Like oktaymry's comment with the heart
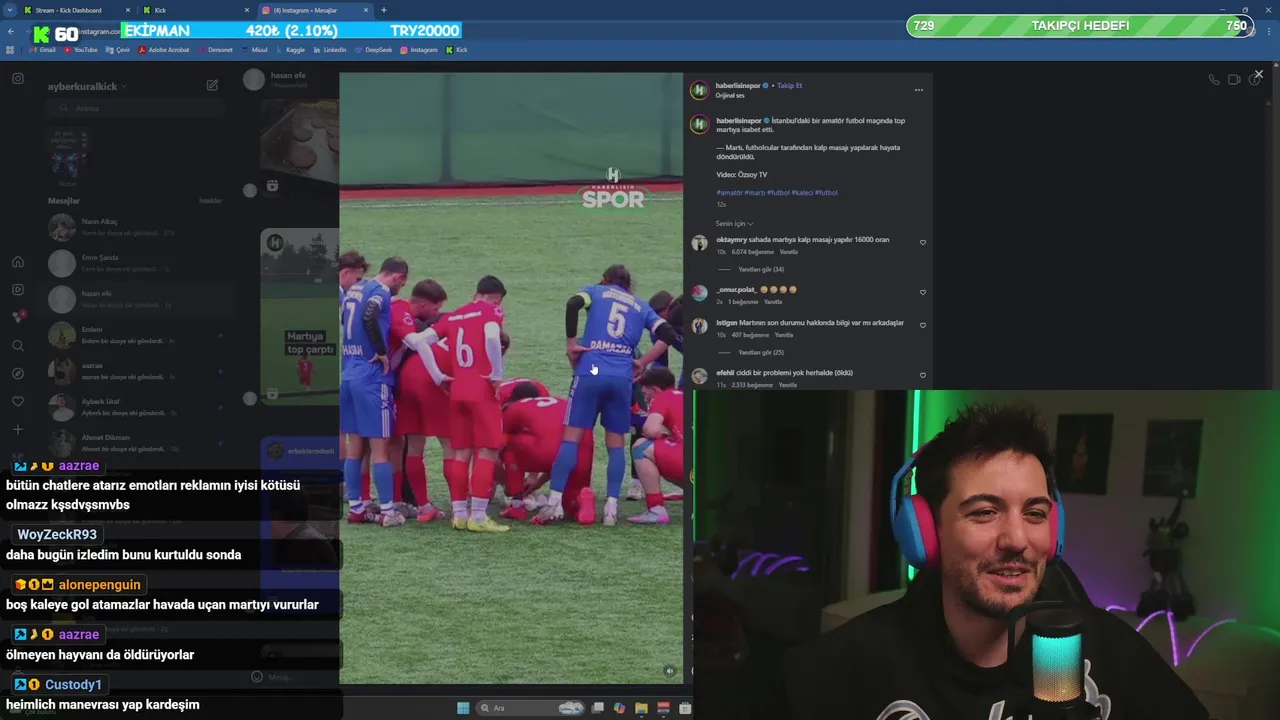 pyautogui.click(x=922, y=242)
